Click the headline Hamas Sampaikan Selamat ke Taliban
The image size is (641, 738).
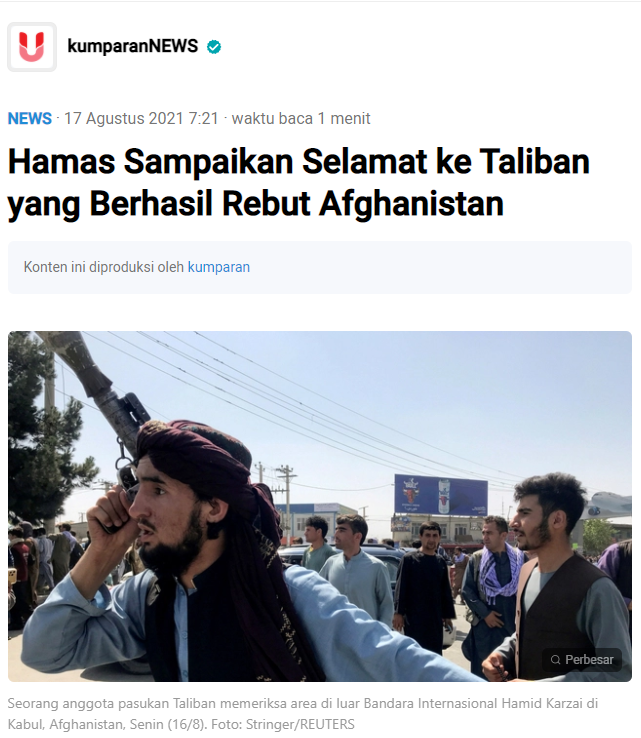(299, 161)
